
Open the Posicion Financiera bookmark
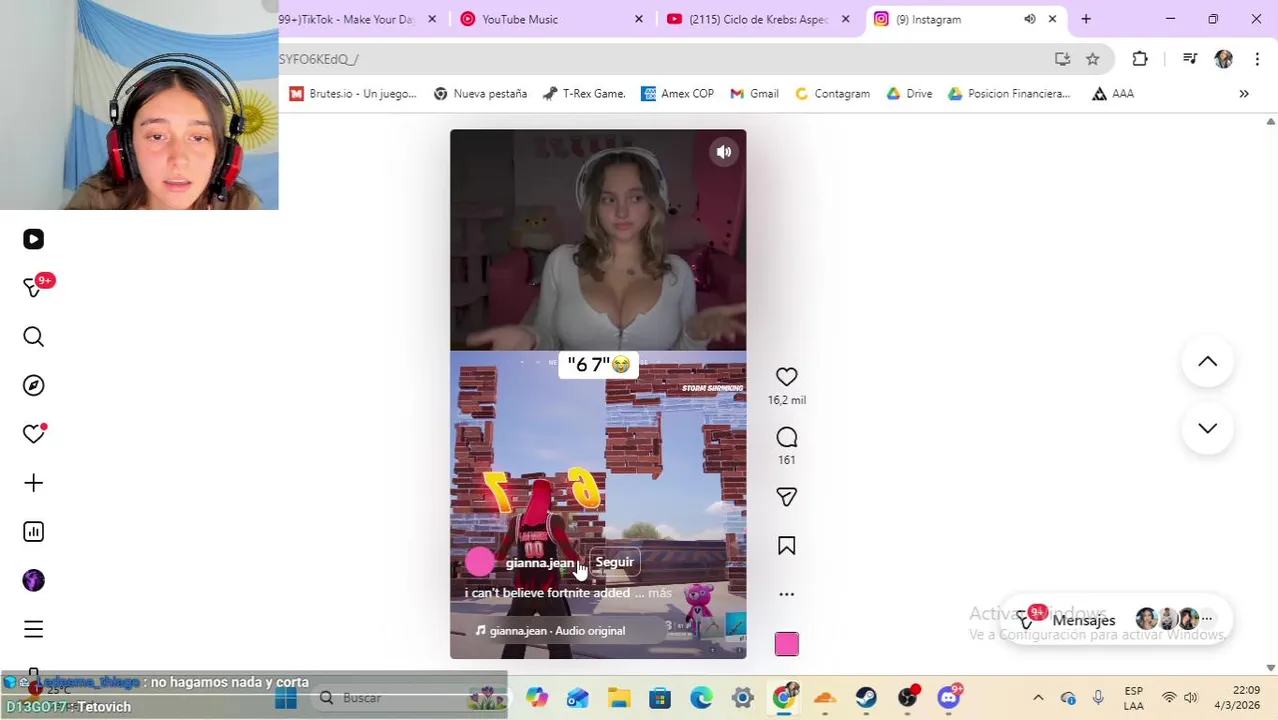pos(1009,93)
